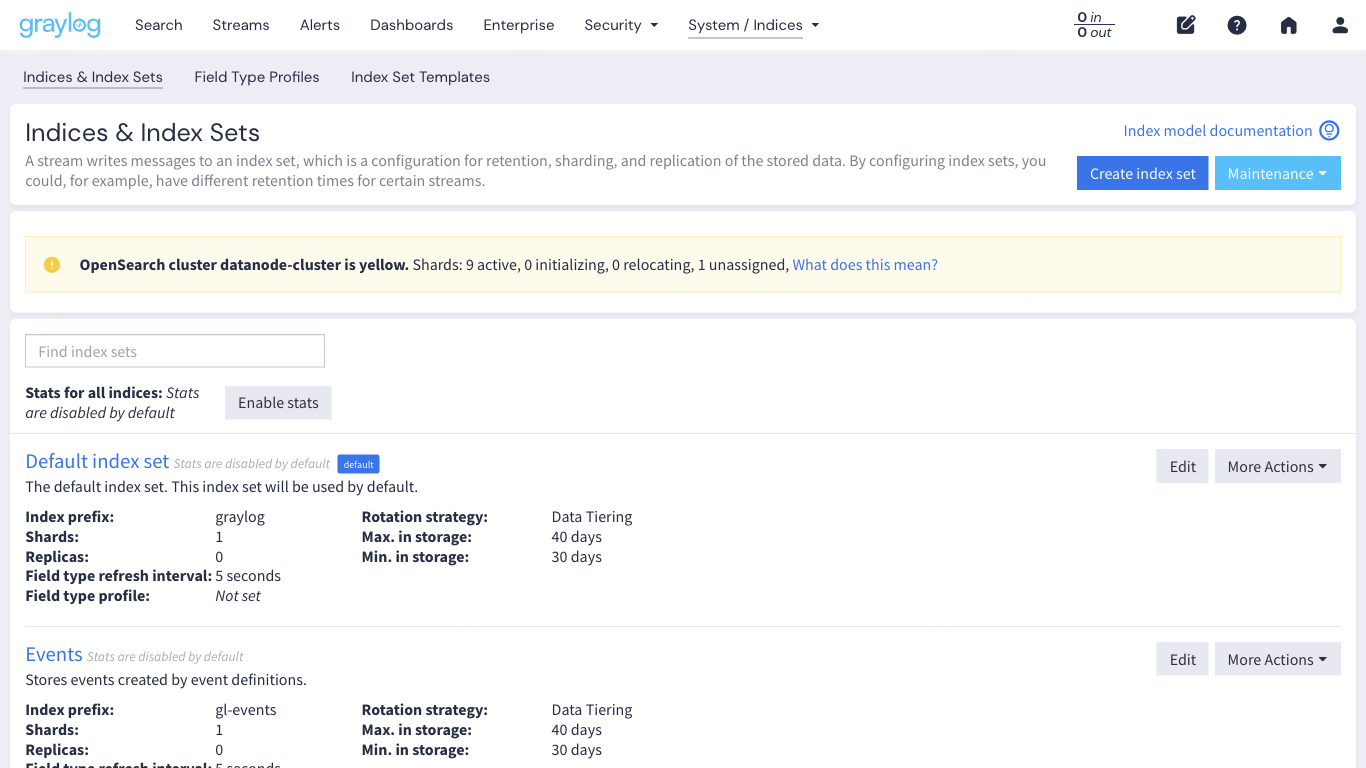Click the warning icon in cluster alert

(x=51, y=264)
